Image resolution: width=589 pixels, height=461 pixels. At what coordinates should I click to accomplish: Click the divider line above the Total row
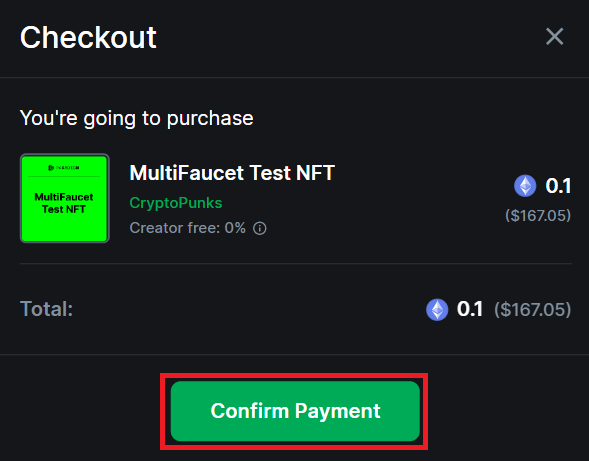pyautogui.click(x=296, y=264)
